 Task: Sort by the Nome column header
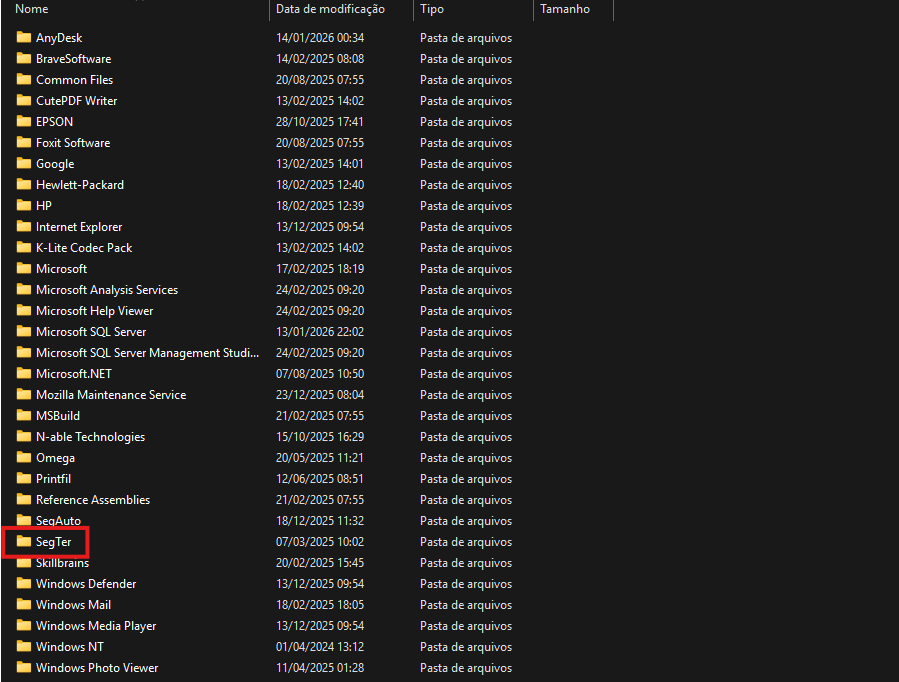click(x=32, y=9)
